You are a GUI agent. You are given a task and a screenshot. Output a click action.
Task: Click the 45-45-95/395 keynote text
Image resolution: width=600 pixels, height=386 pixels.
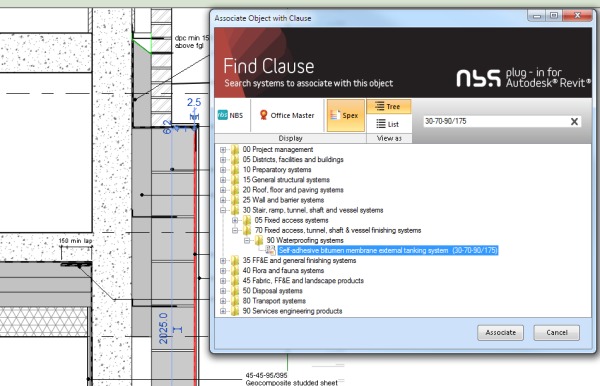pos(266,375)
